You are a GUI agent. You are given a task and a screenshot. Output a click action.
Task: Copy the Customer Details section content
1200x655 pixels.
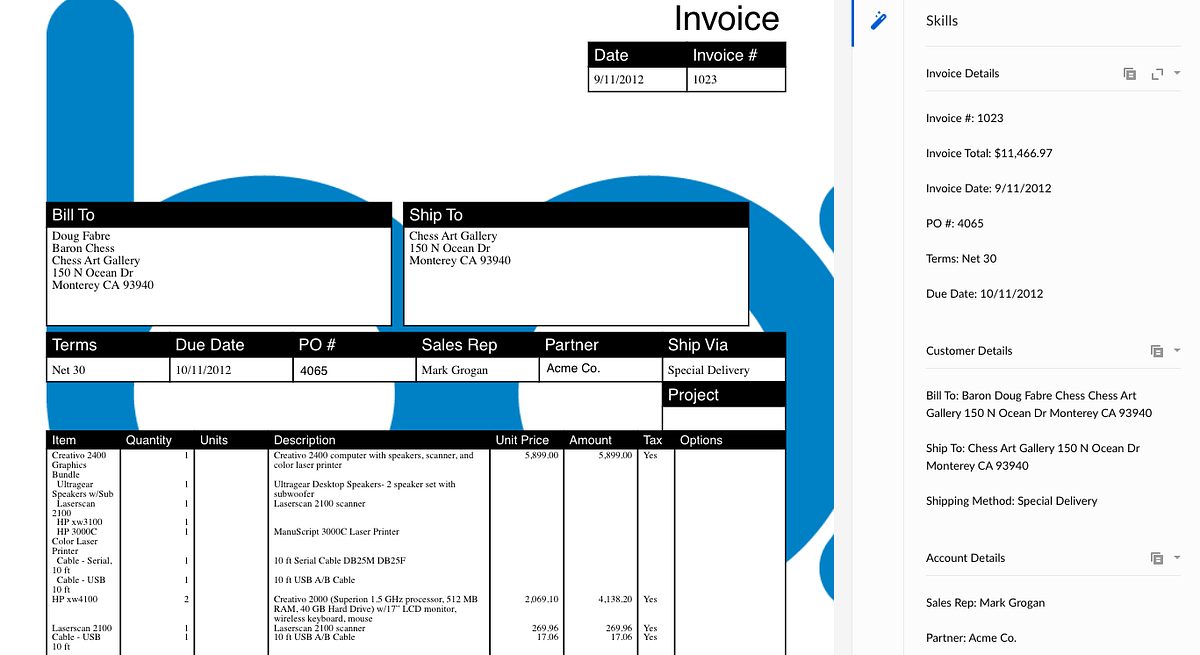1156,351
